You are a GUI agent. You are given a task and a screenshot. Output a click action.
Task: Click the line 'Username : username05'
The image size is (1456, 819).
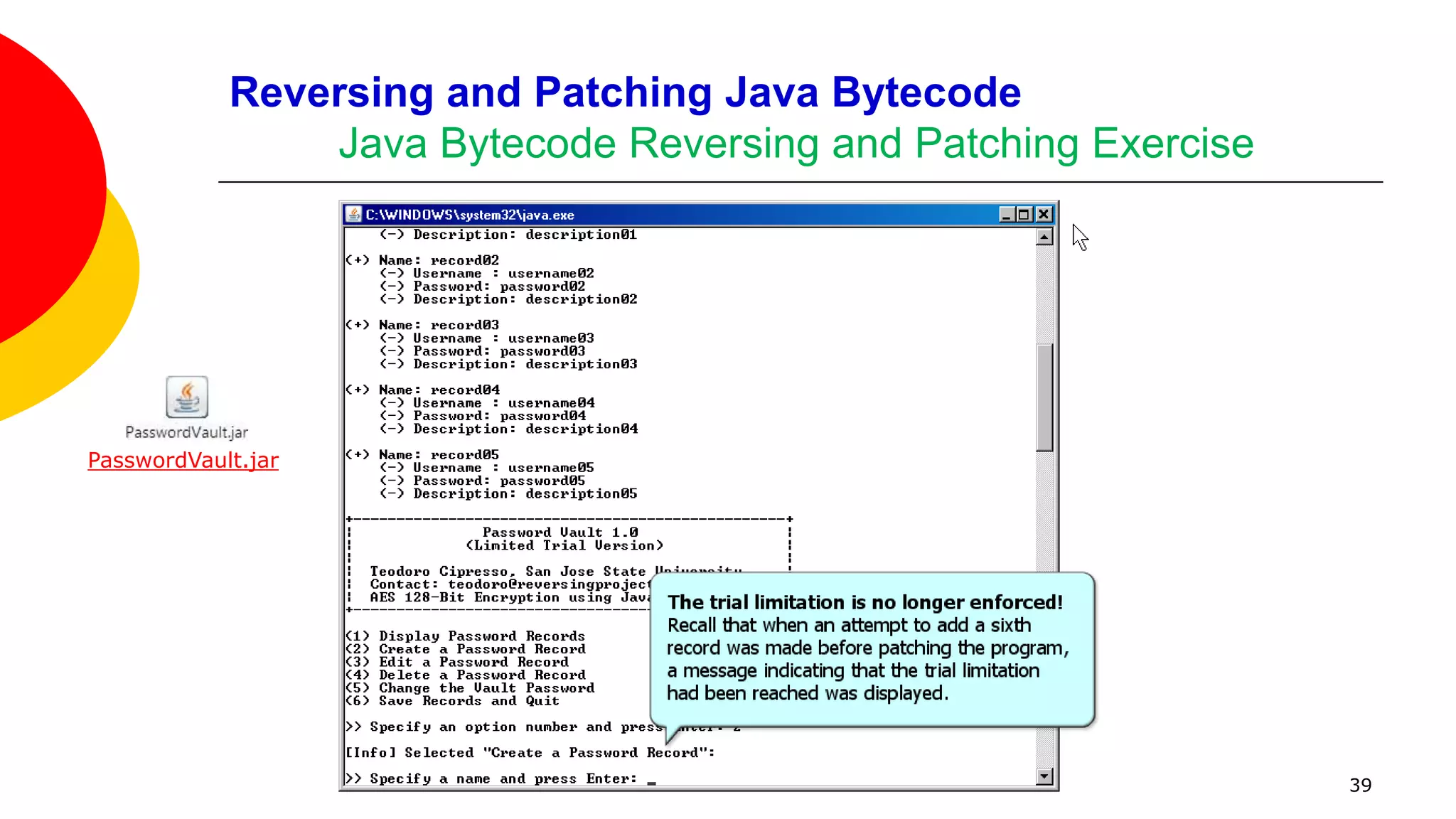click(486, 468)
